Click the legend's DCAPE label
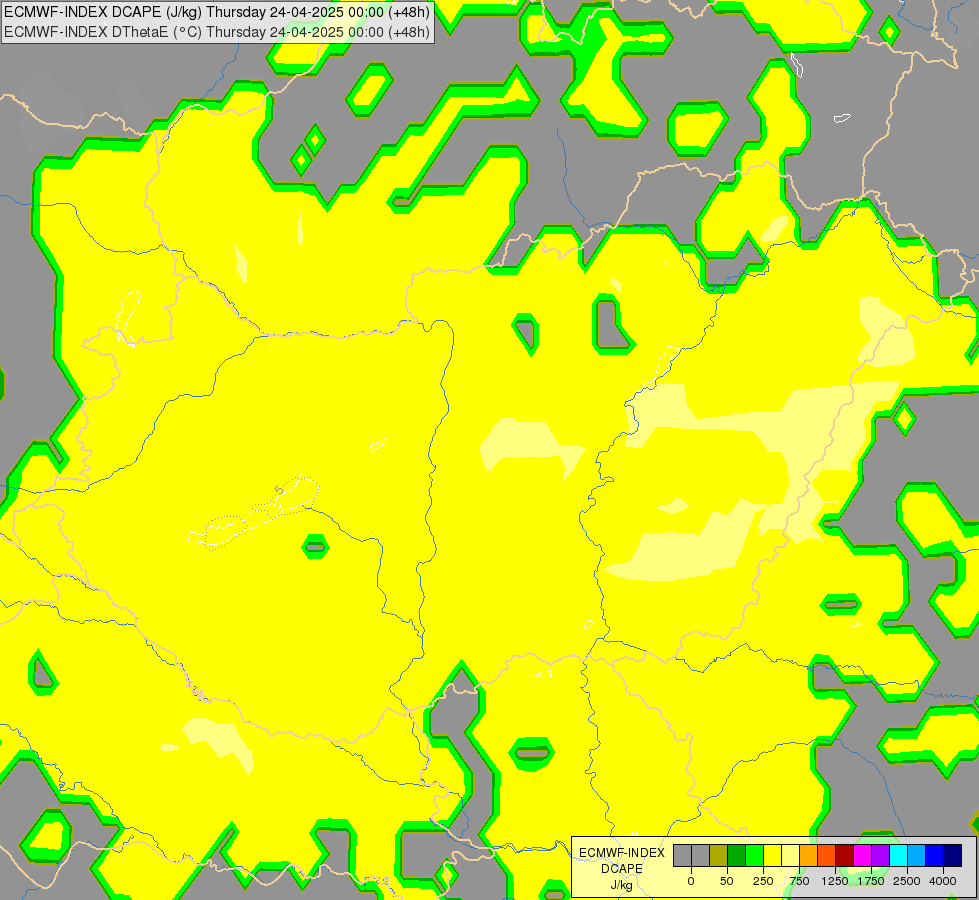Screen dimensions: 979x900 622,869
